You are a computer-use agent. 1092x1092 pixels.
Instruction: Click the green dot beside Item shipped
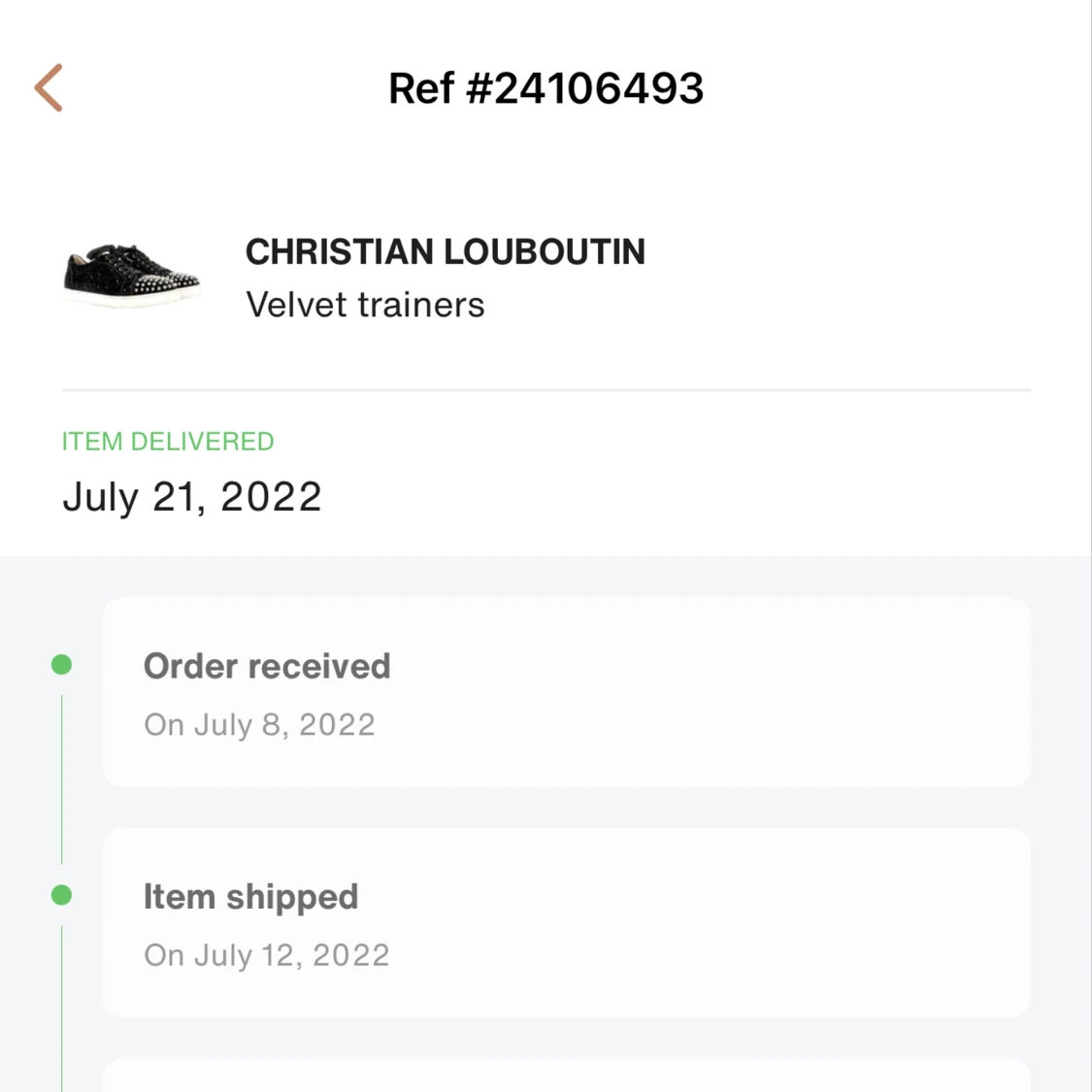[61, 895]
